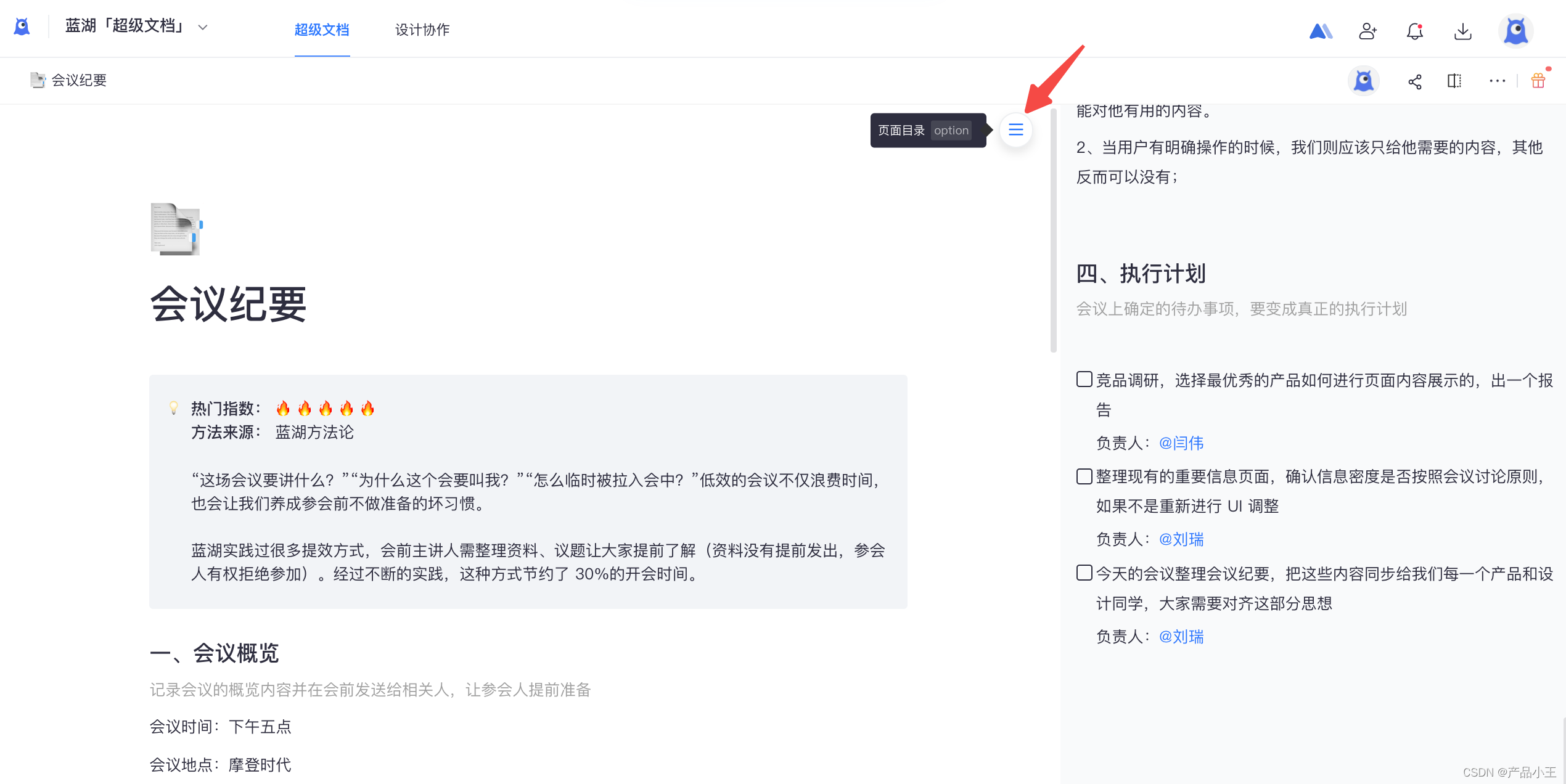Click the 会议纪要 breadcrumb title
The image size is (1566, 784).
(79, 80)
